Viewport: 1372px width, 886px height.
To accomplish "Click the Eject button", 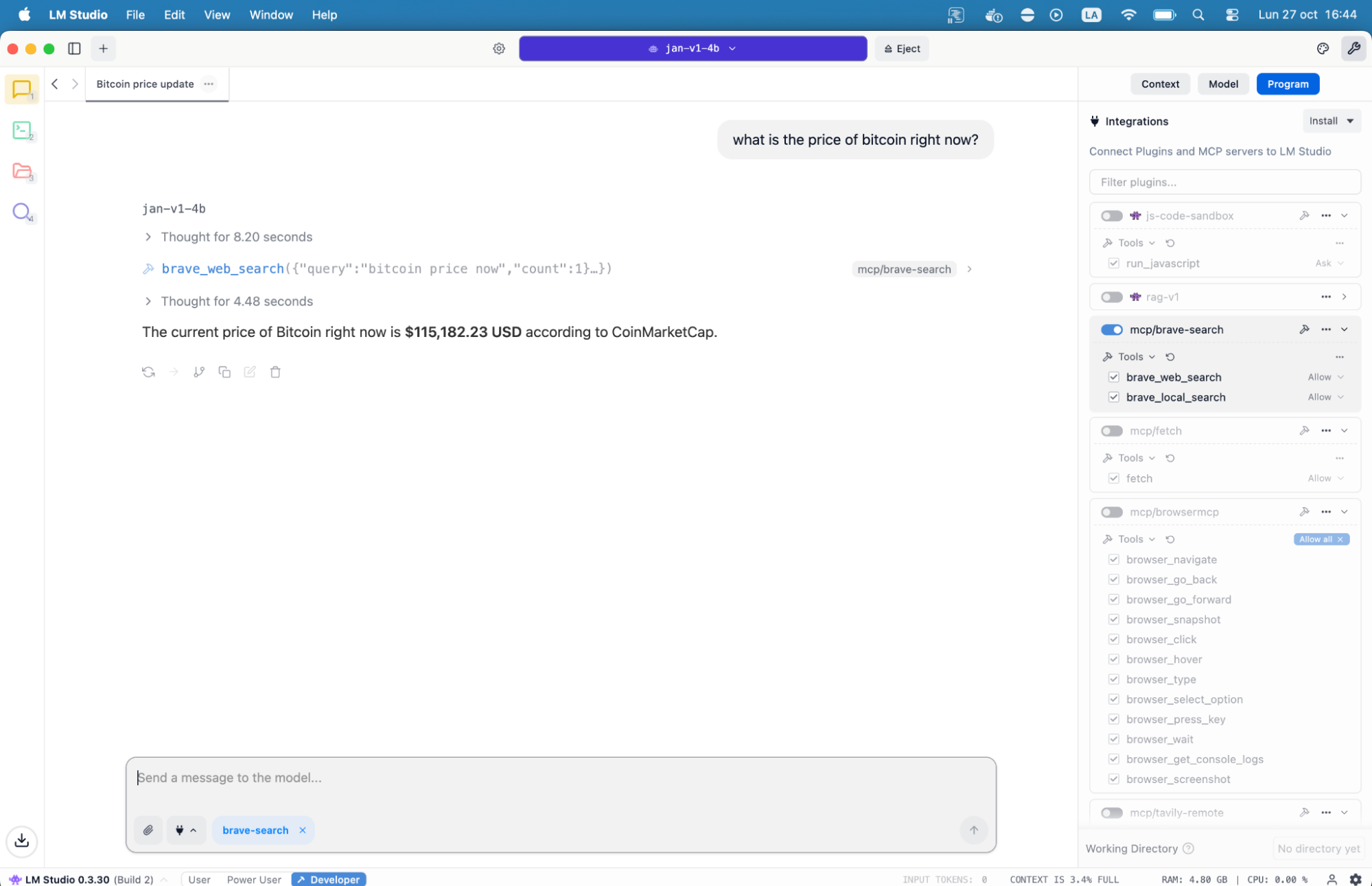I will pyautogui.click(x=902, y=49).
